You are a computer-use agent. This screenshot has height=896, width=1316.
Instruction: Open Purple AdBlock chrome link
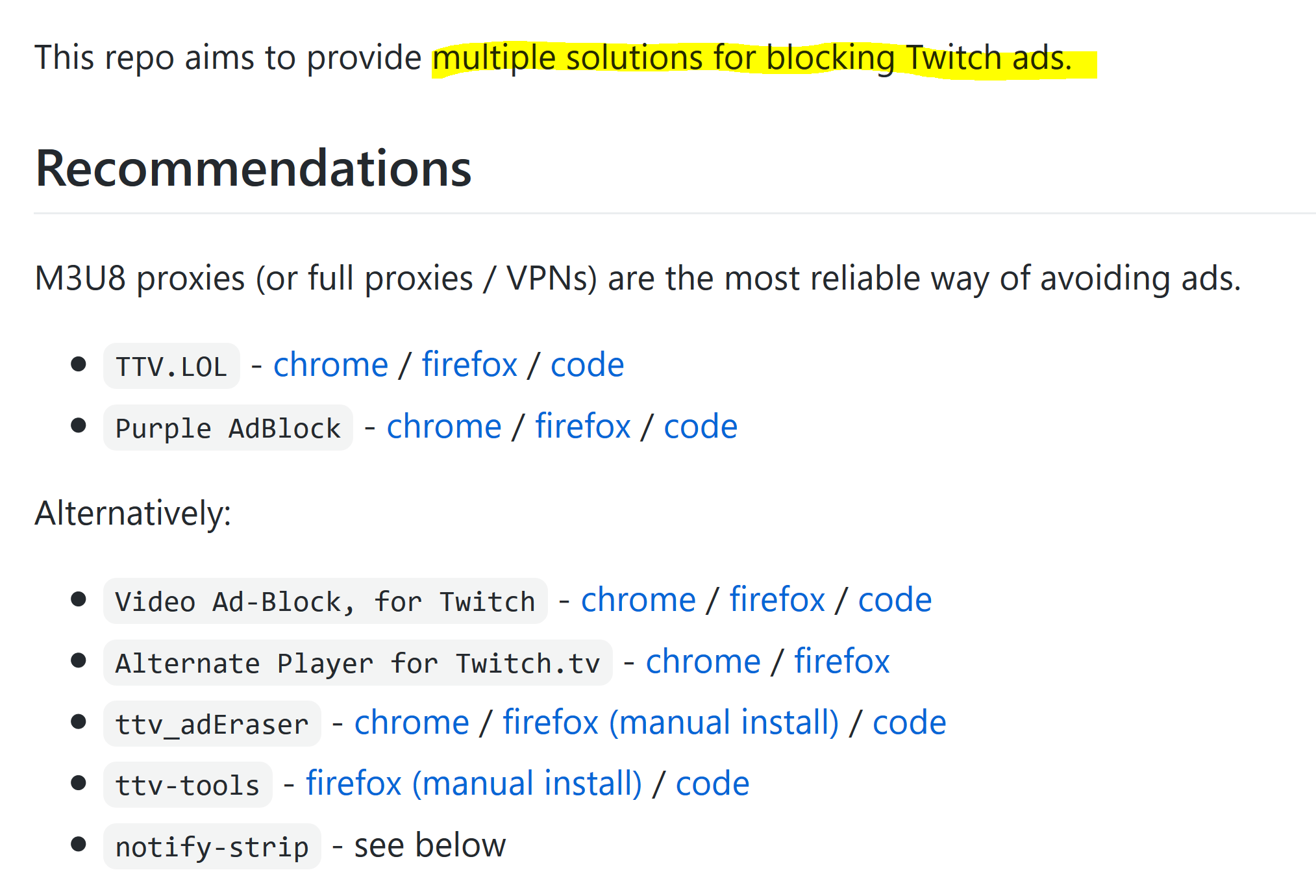click(444, 427)
